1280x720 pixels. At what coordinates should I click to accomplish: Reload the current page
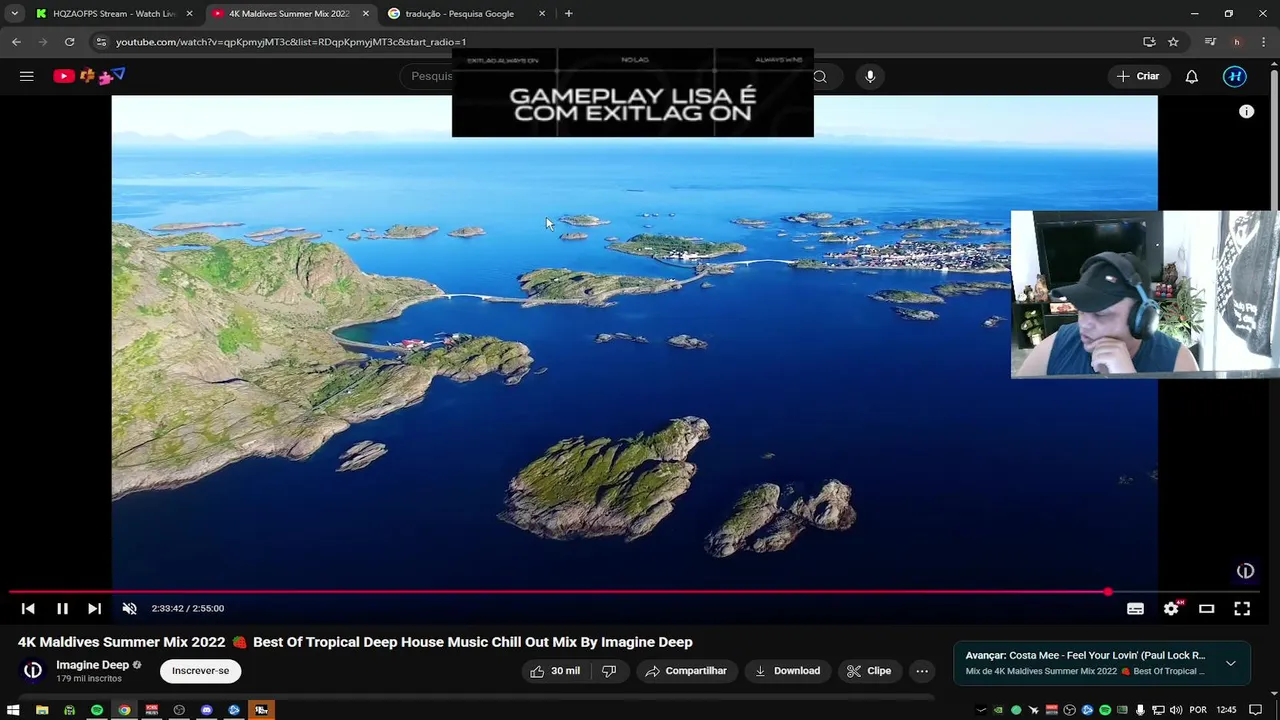(69, 42)
